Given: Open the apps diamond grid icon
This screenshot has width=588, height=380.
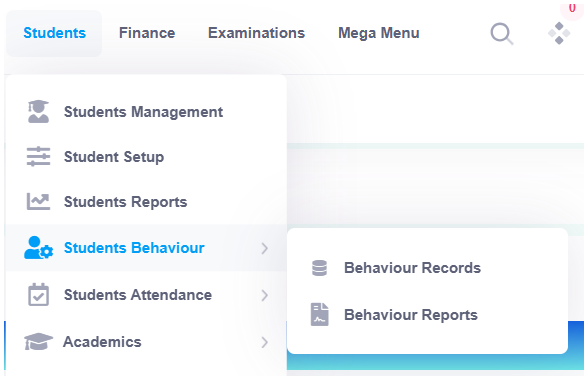Looking at the screenshot, I should [x=559, y=33].
